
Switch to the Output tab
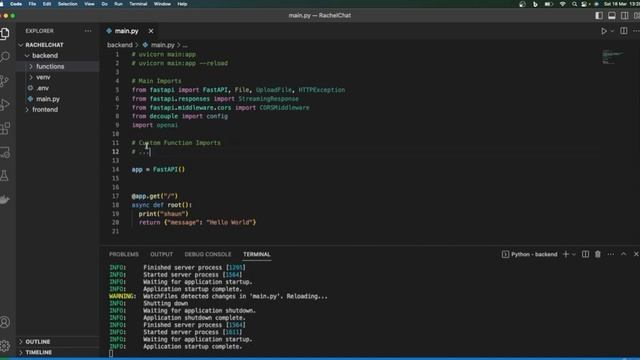click(x=162, y=254)
